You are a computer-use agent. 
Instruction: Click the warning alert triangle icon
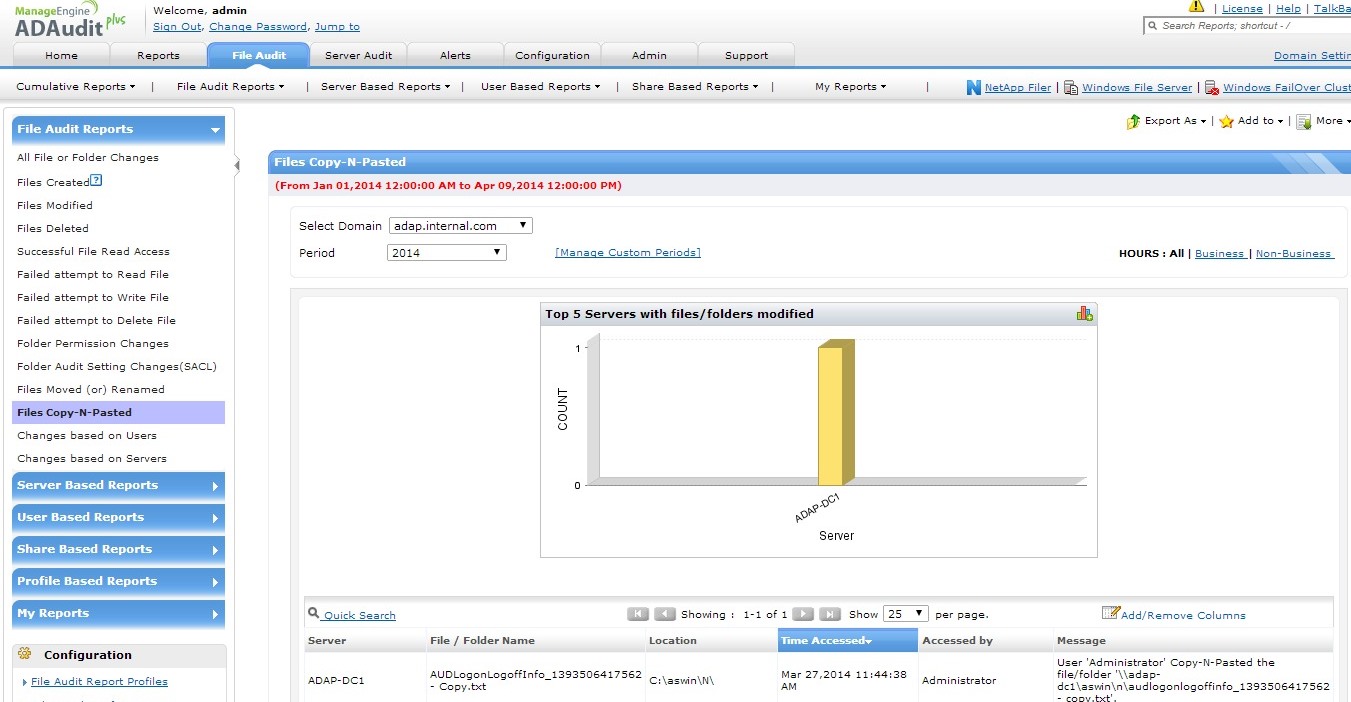[x=1196, y=7]
